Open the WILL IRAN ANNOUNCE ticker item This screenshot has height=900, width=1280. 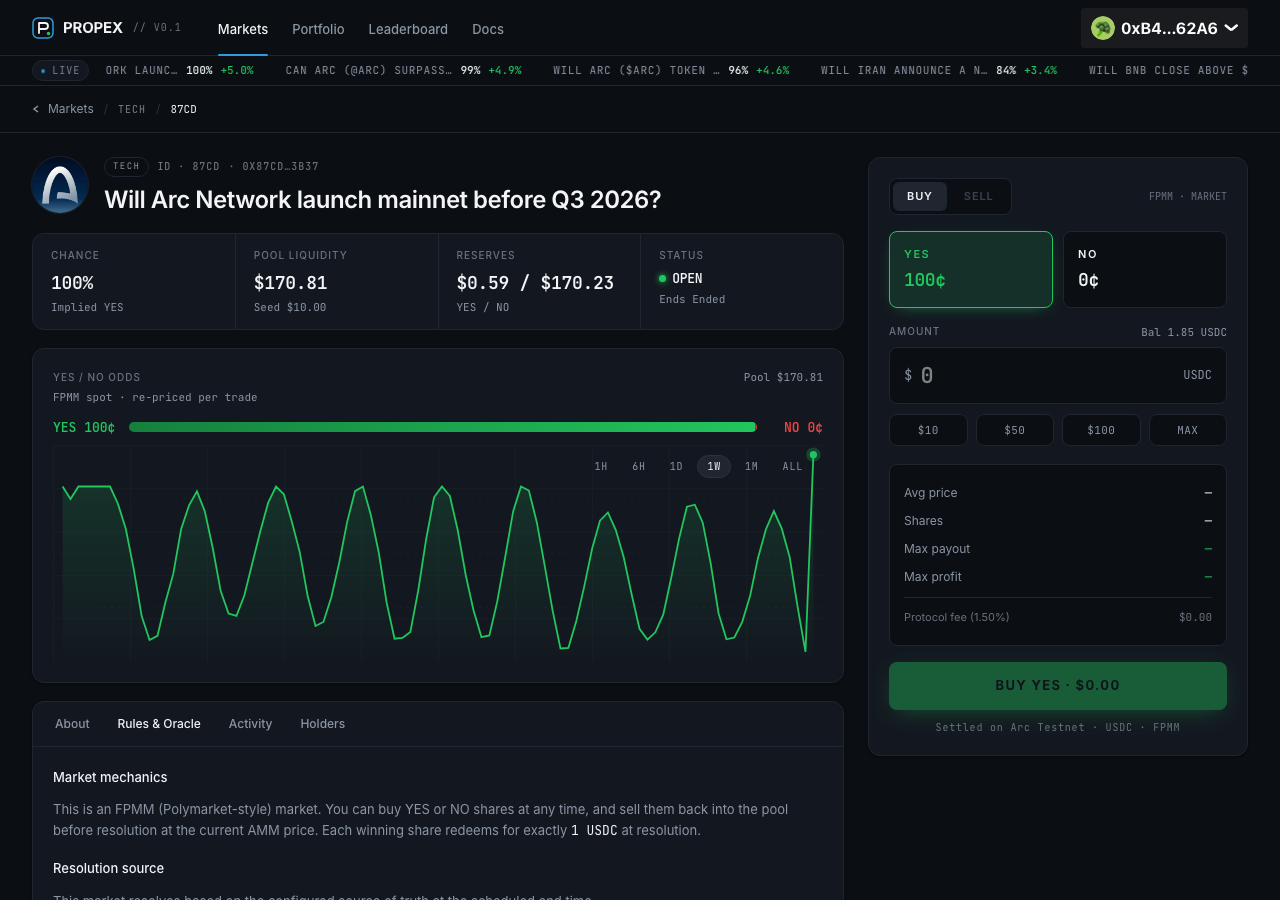[939, 71]
